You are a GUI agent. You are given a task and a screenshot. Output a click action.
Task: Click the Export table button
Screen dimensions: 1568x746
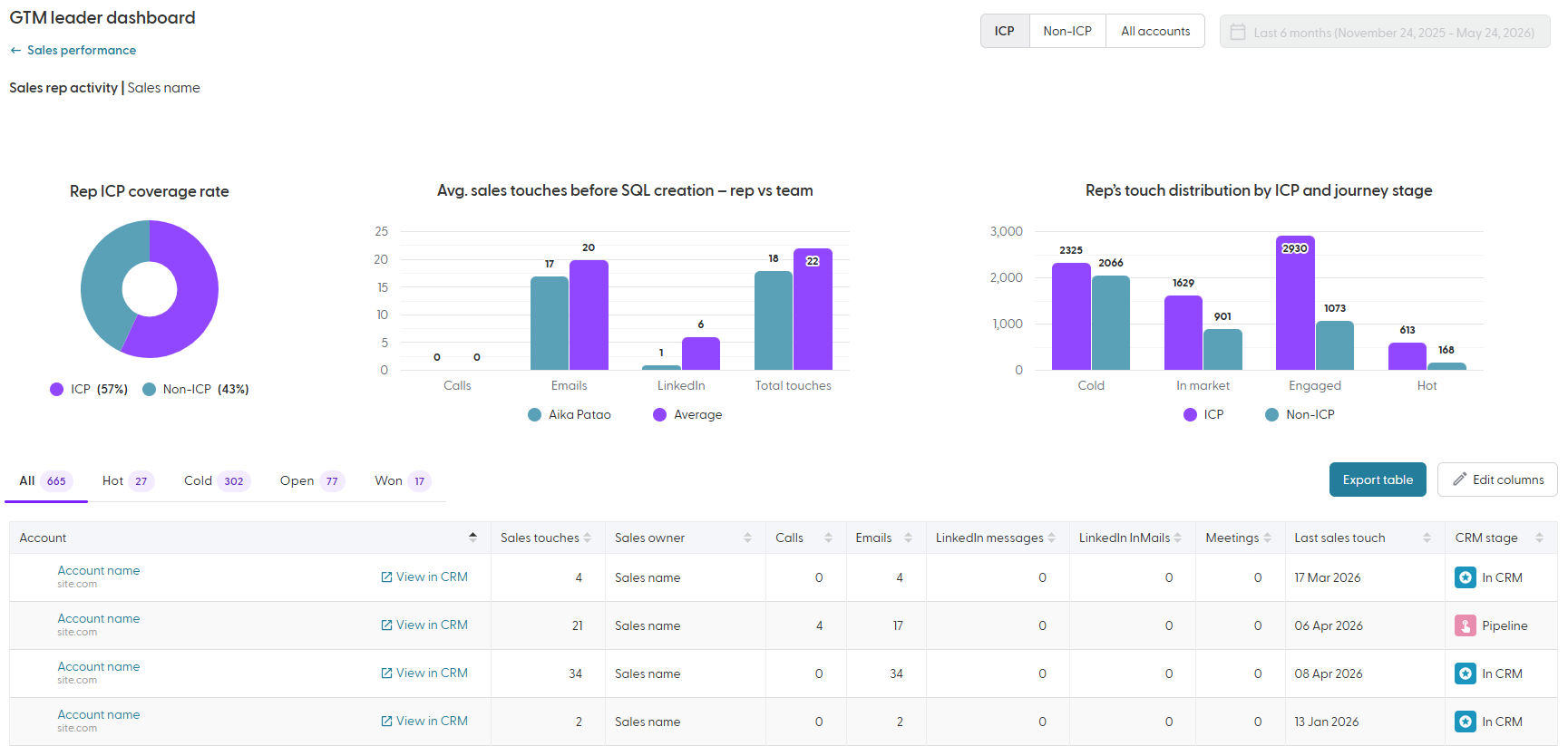click(x=1378, y=480)
